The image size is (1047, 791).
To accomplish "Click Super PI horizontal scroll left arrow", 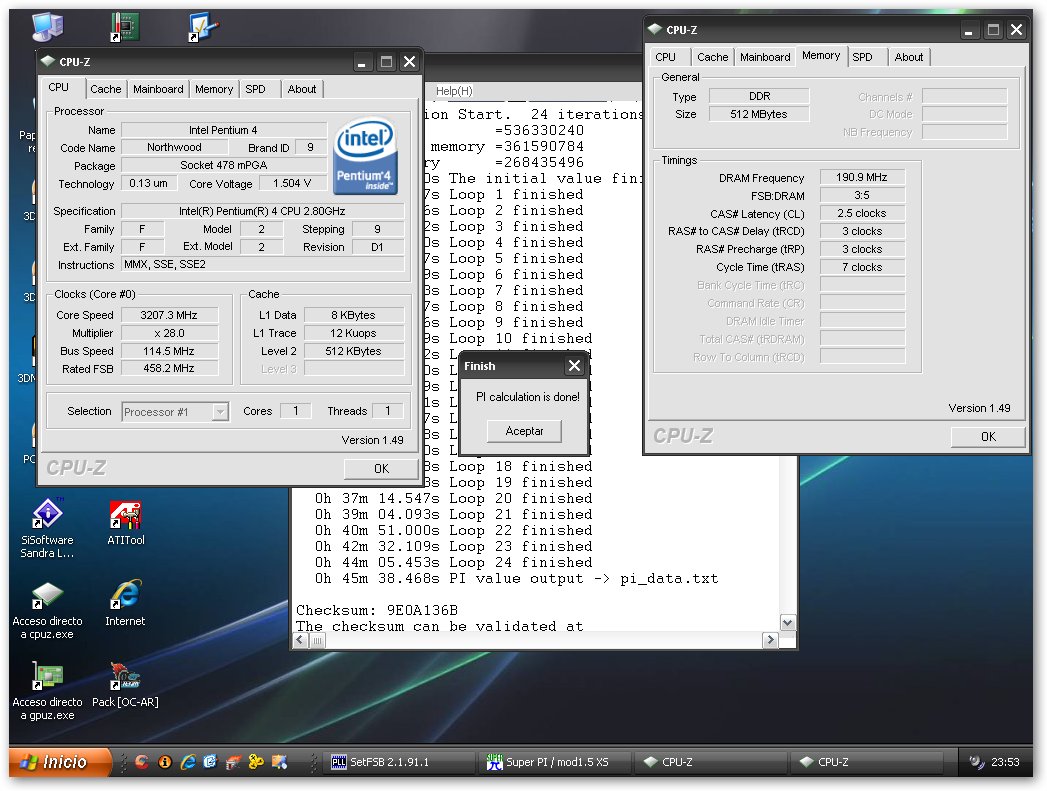I will [x=300, y=640].
